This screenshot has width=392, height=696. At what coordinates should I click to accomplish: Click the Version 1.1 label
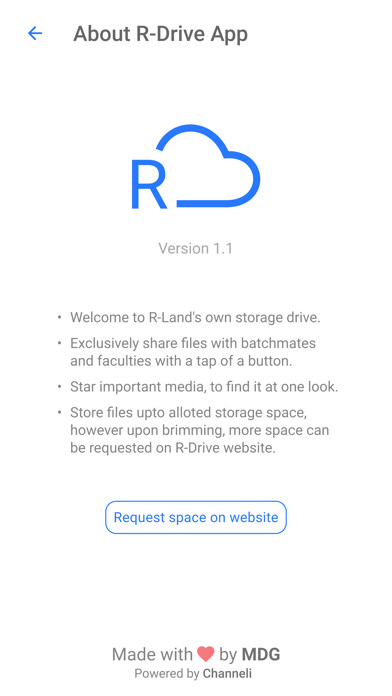point(195,248)
